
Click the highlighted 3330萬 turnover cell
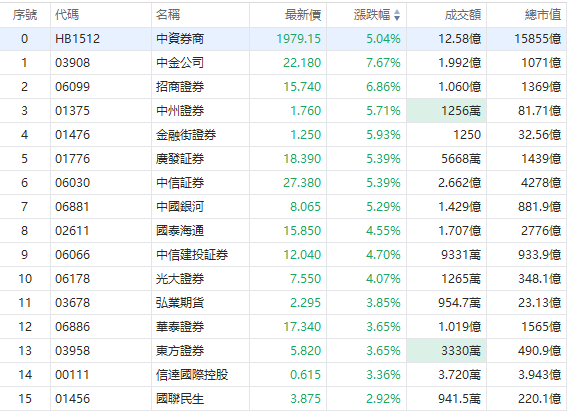[447, 351]
